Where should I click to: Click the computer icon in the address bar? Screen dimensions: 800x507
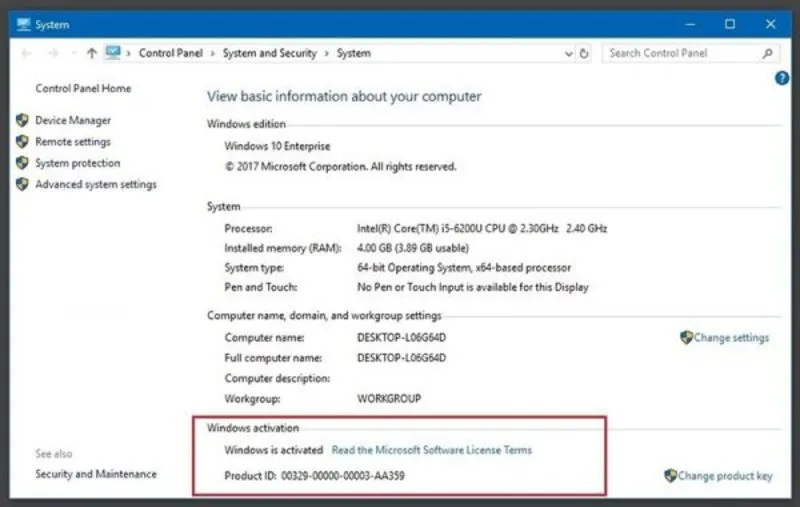coord(113,53)
